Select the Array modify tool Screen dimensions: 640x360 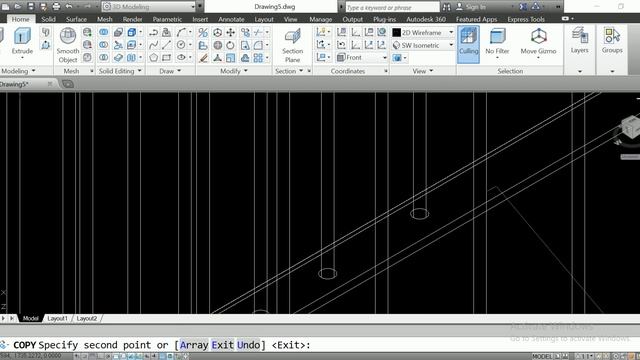coord(258,58)
